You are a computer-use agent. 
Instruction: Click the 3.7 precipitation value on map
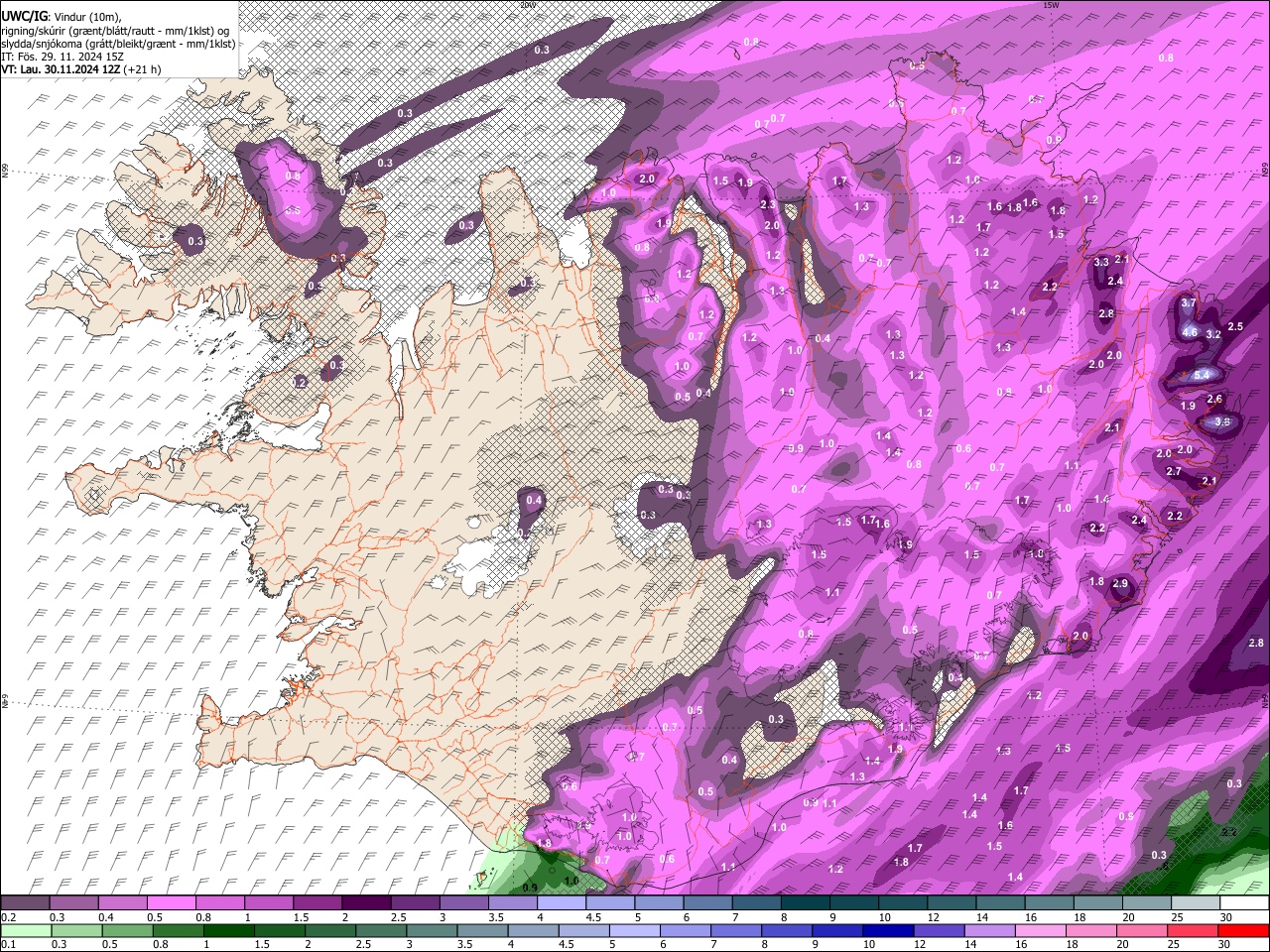point(1190,302)
